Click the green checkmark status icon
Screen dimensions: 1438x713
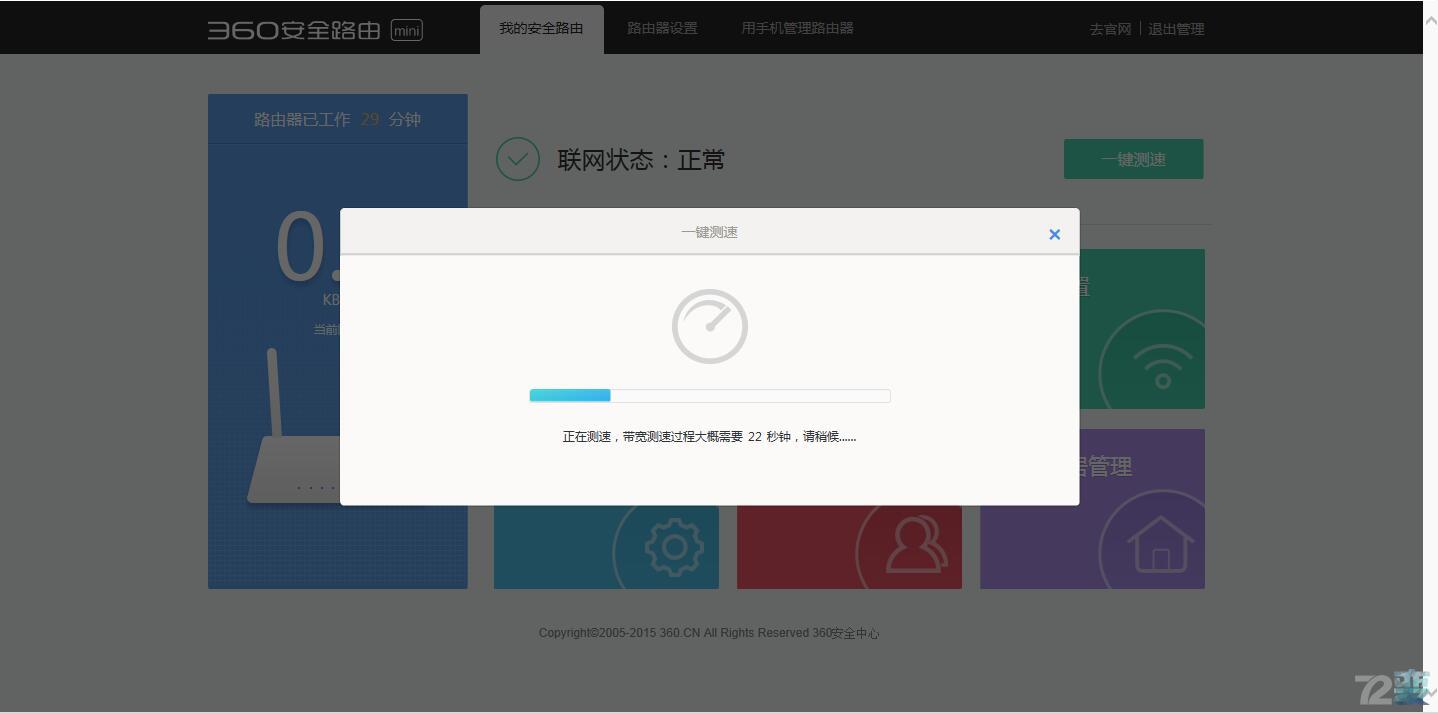coord(517,159)
